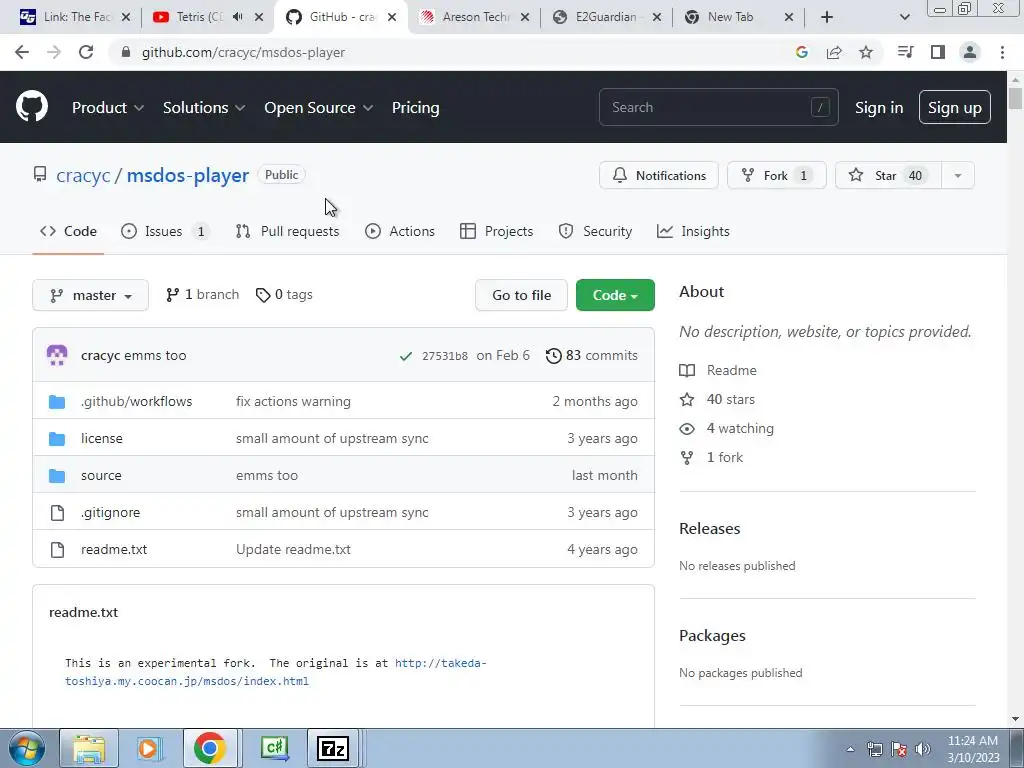
Task: Fork the repository with Fork button
Action: click(x=776, y=176)
